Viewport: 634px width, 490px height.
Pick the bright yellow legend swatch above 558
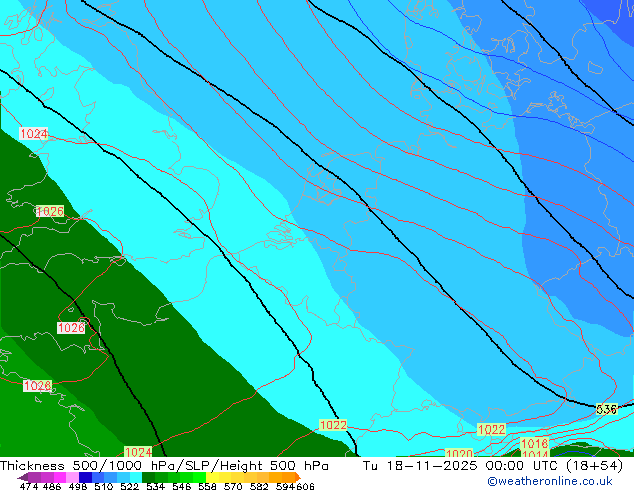[x=212, y=477]
